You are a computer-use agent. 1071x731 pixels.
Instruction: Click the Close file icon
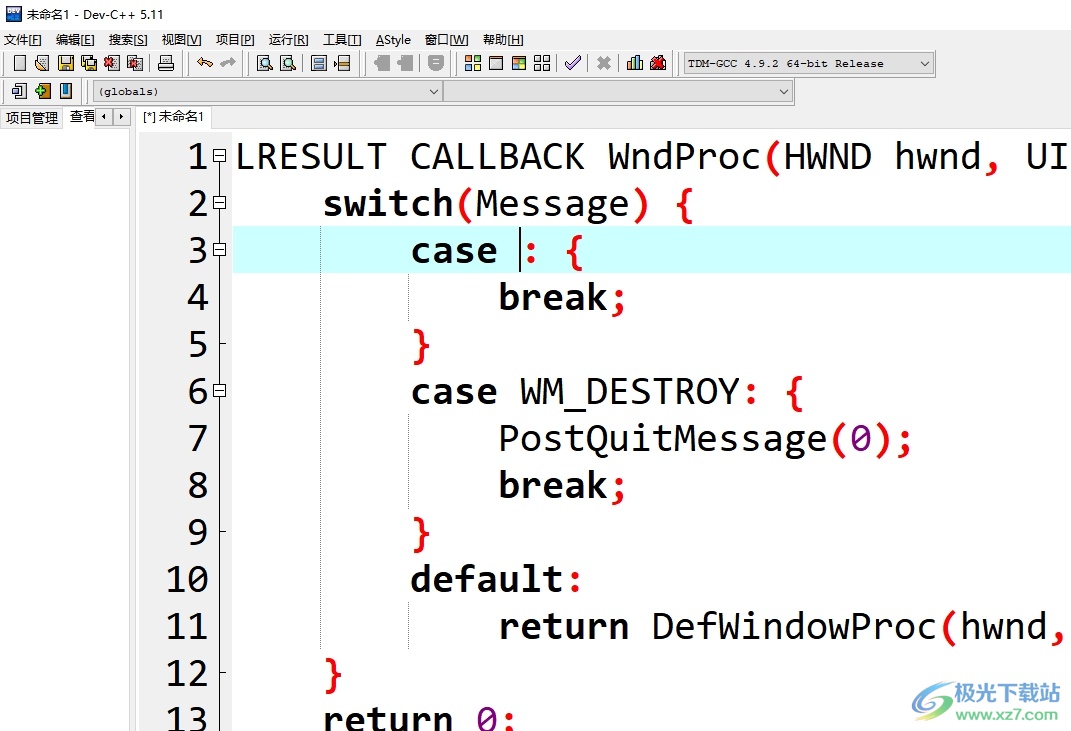(x=112, y=64)
